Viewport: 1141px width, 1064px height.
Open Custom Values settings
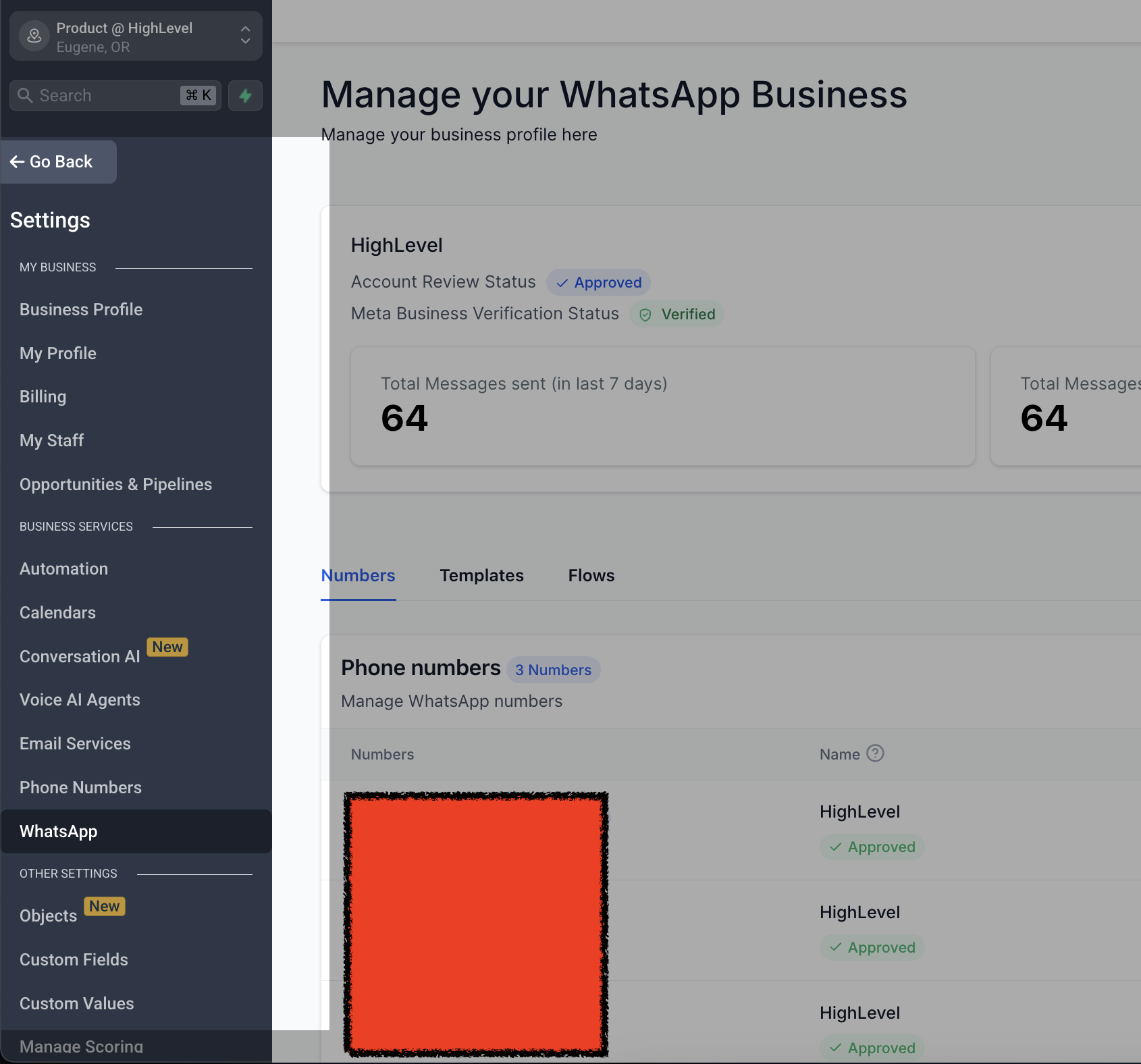pyautogui.click(x=77, y=1004)
